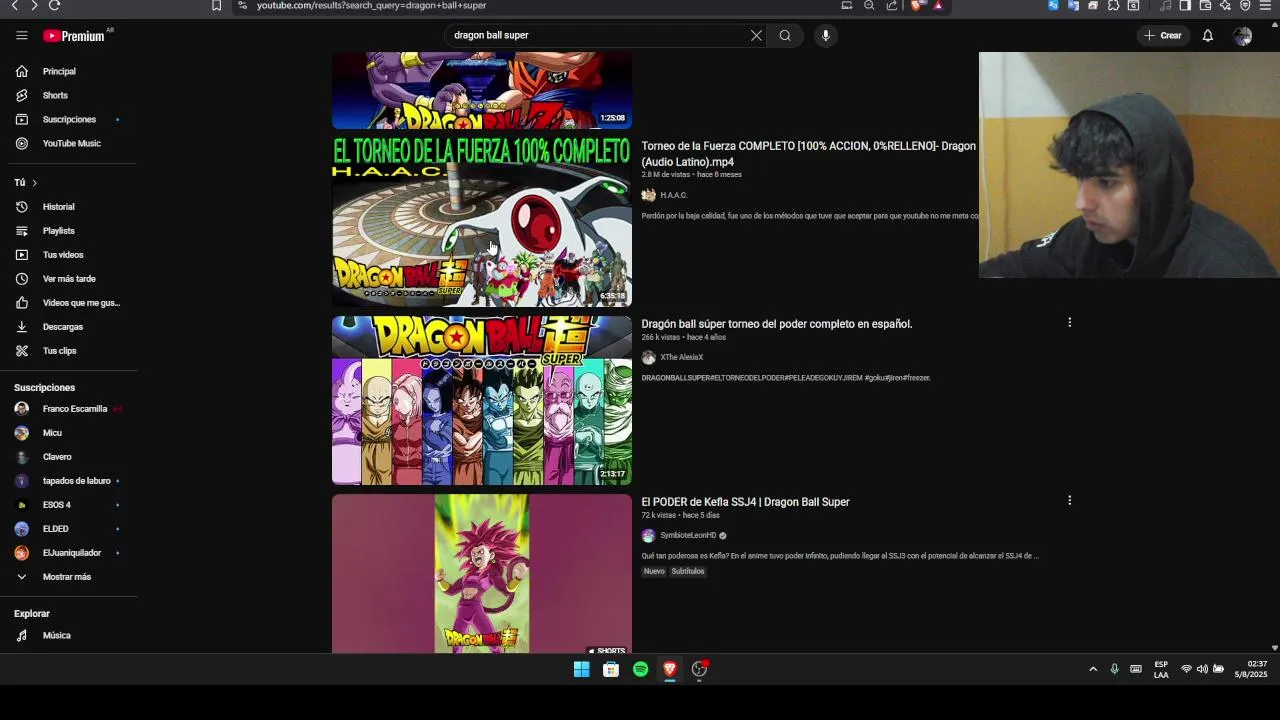Show hidden system tray icons

pos(1093,669)
